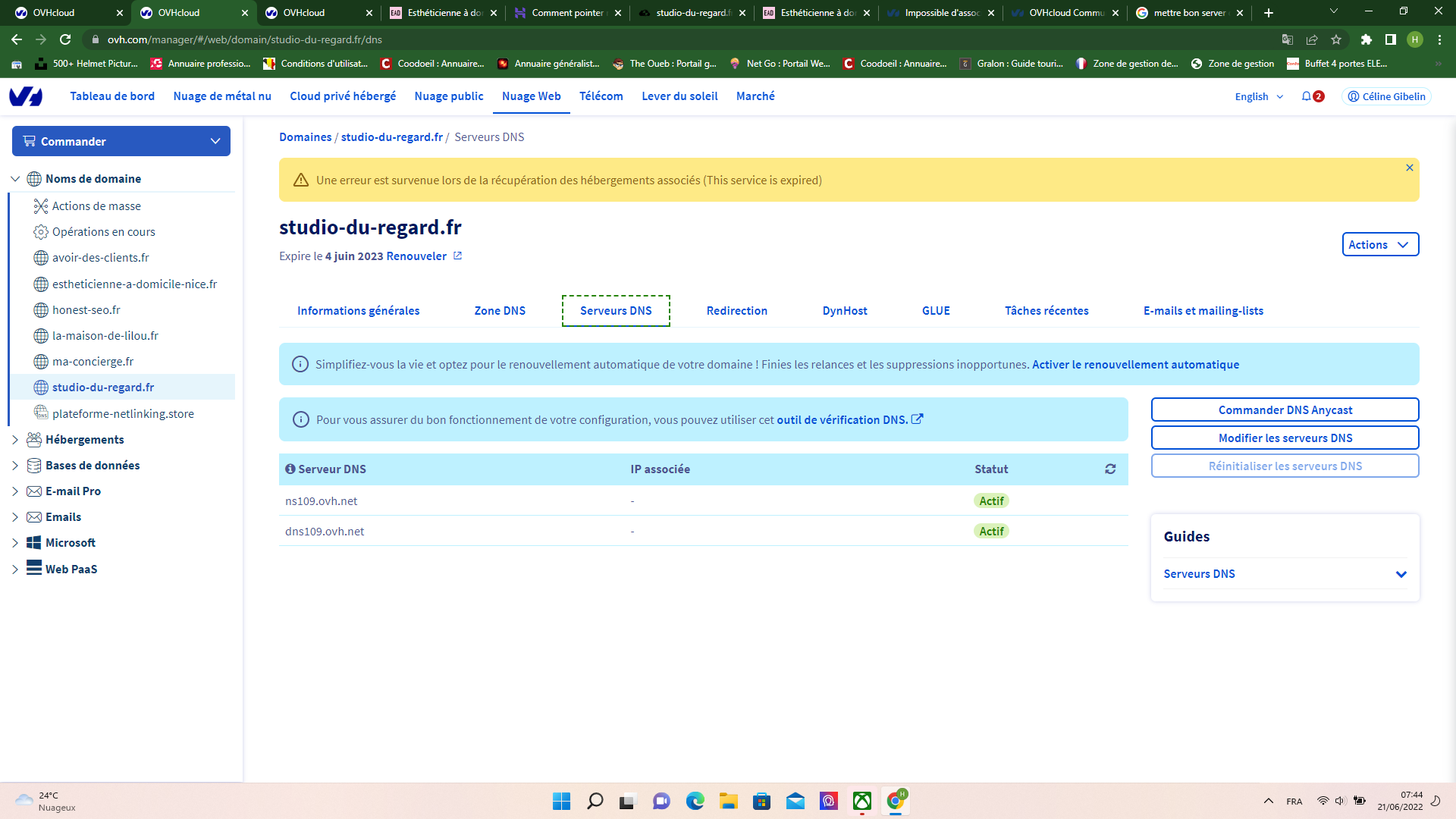This screenshot has width=1456, height=819.
Task: Click the Chrome taskbar icon
Action: pos(896,801)
